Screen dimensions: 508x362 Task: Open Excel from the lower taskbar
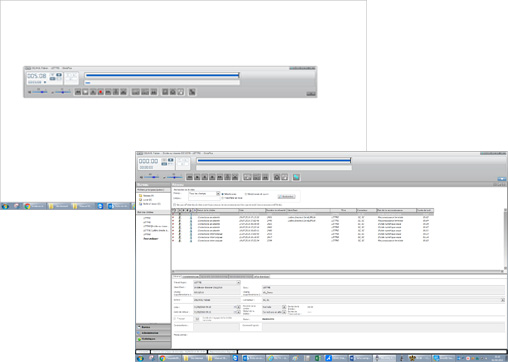pos(318,358)
